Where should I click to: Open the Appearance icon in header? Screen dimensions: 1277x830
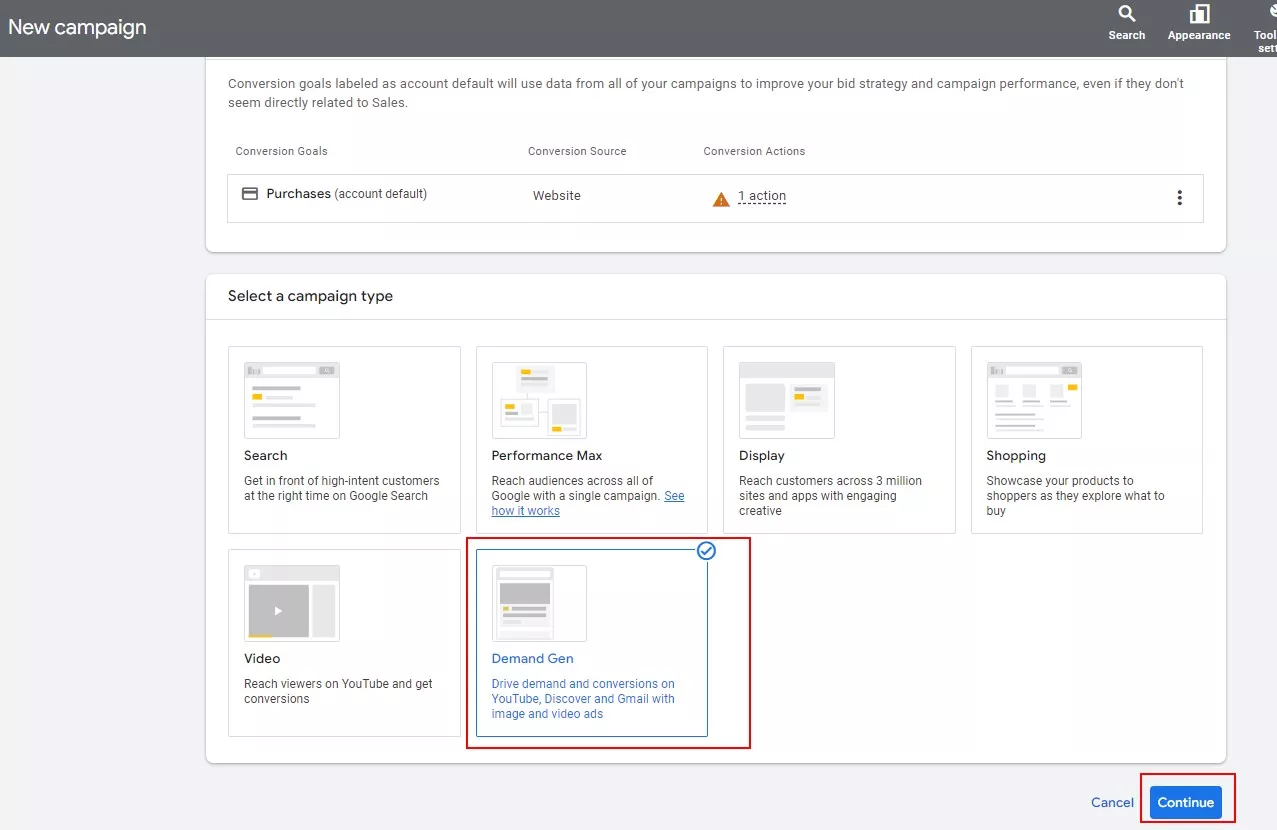click(1199, 23)
